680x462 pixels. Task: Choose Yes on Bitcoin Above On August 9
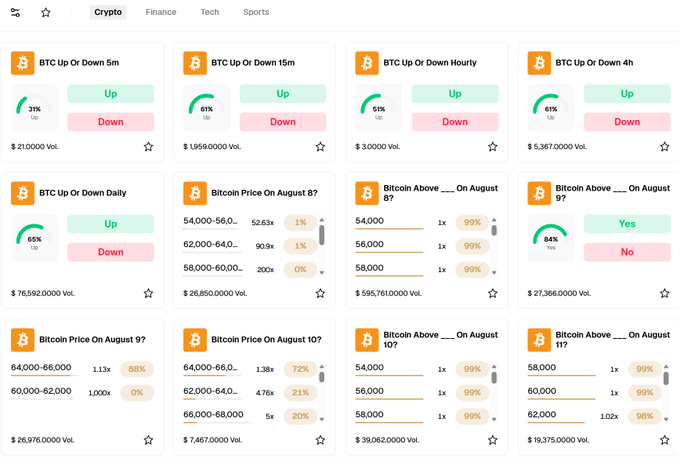coord(627,224)
